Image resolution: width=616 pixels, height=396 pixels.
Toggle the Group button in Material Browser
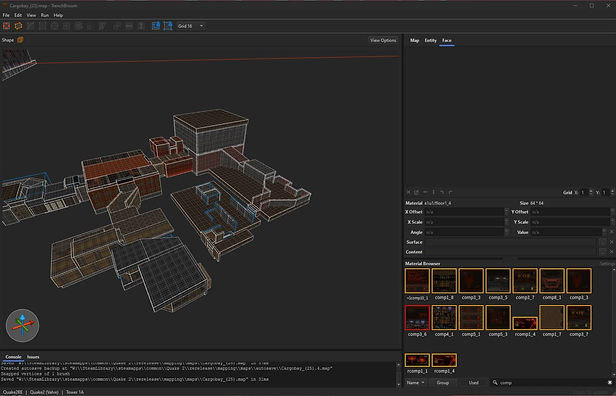[x=443, y=382]
